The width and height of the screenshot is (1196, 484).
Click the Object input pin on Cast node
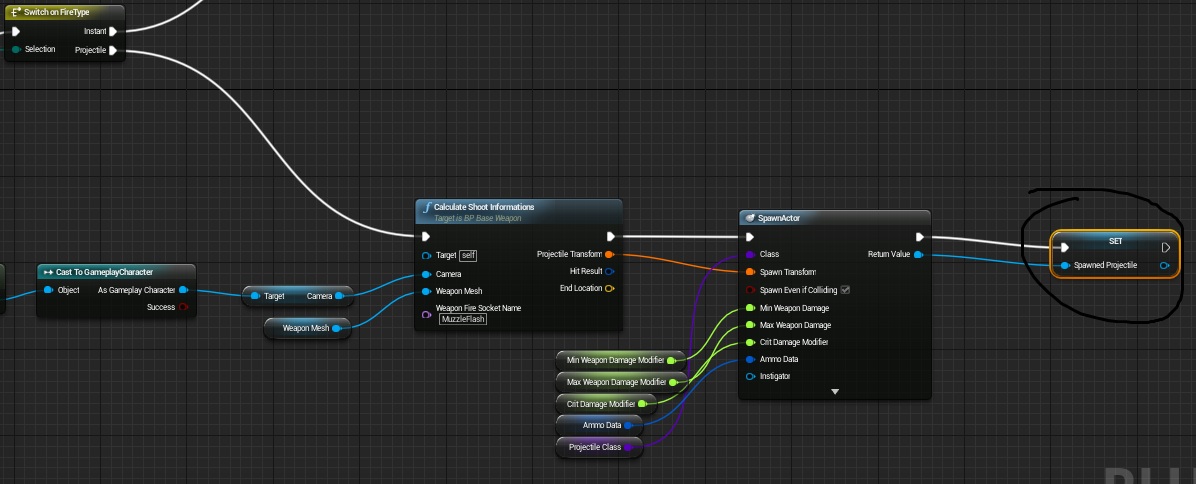pos(48,290)
